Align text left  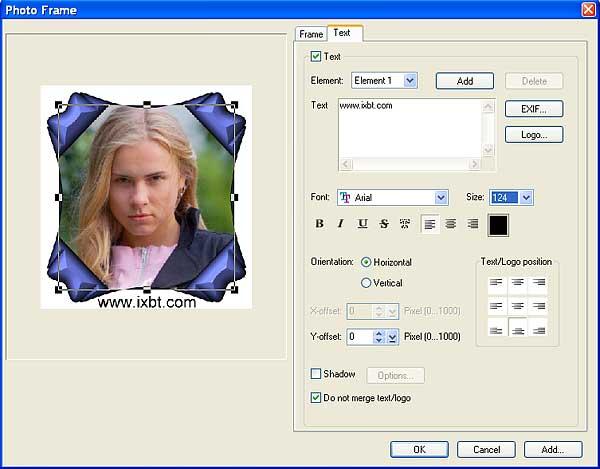point(430,224)
